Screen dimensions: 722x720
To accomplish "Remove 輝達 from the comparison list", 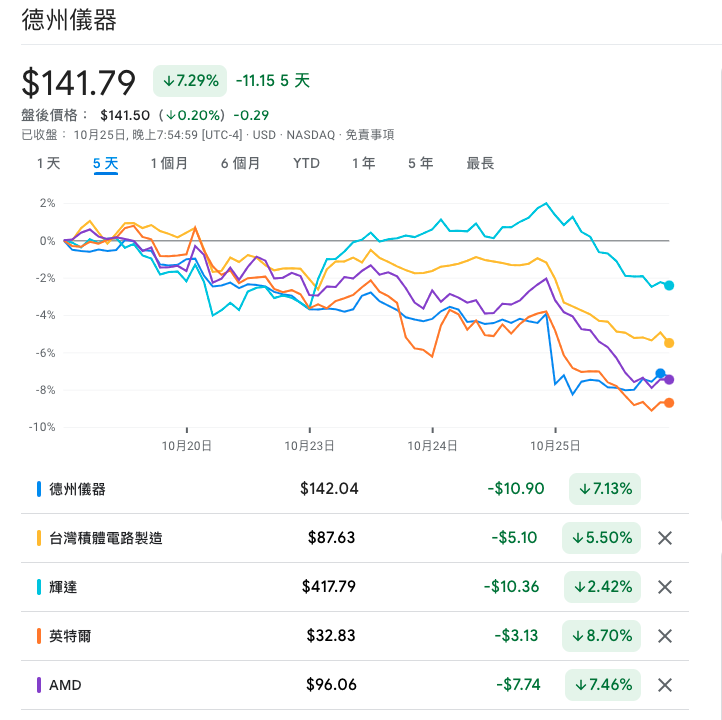I will click(664, 587).
